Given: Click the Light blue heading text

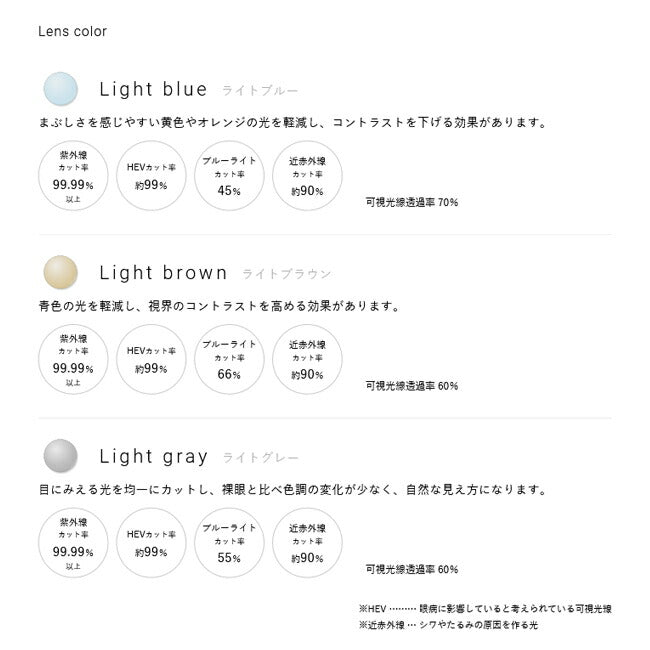Looking at the screenshot, I should [154, 89].
